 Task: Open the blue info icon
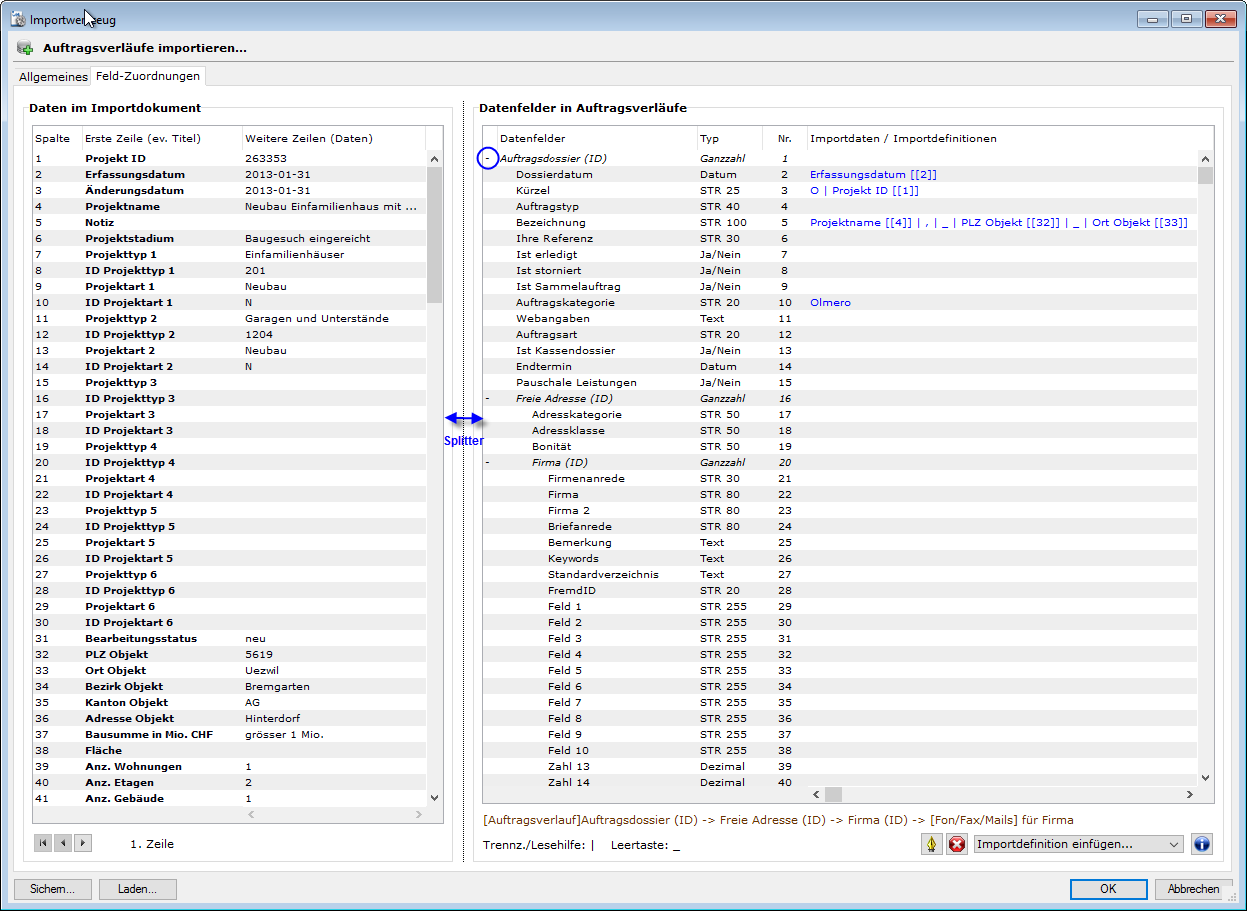tap(1202, 844)
